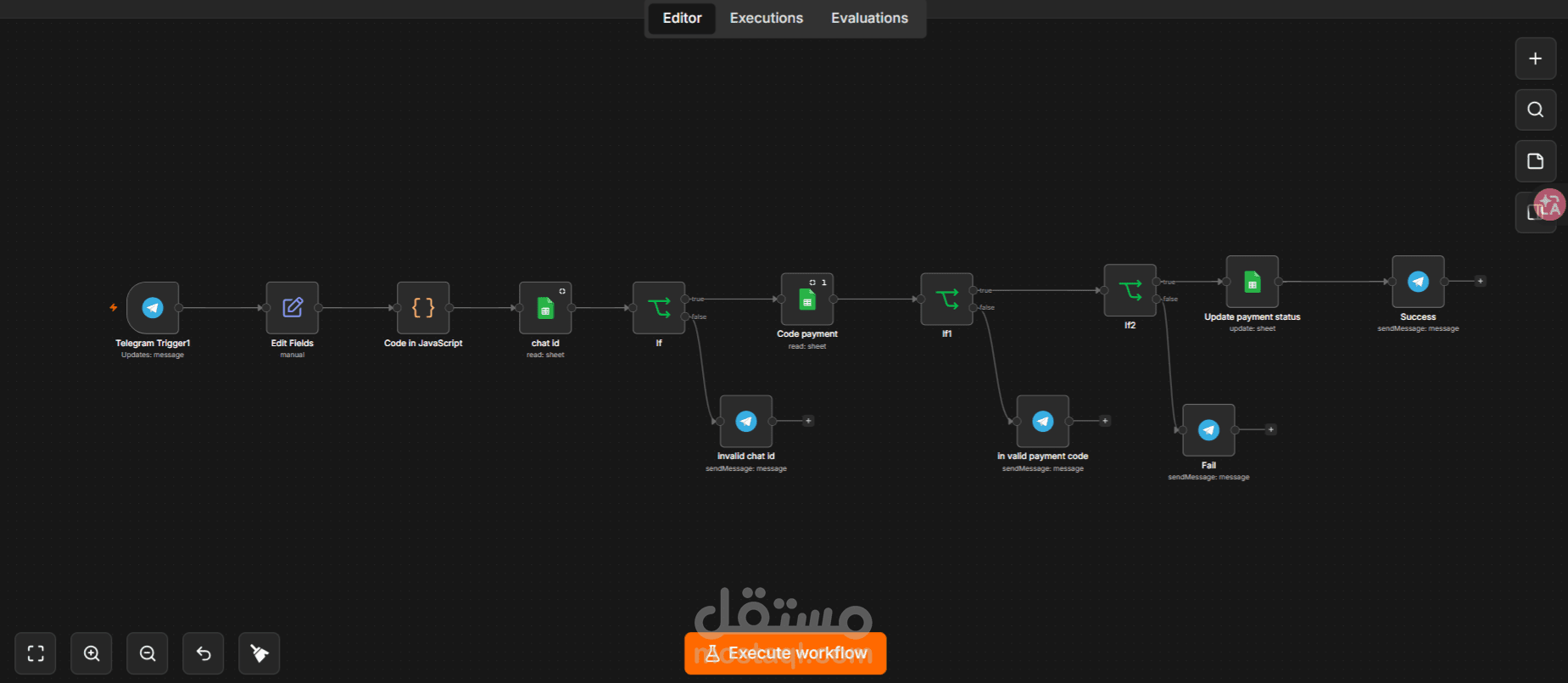Image resolution: width=1568 pixels, height=683 pixels.
Task: Add a node after Fail output
Action: (x=1270, y=429)
